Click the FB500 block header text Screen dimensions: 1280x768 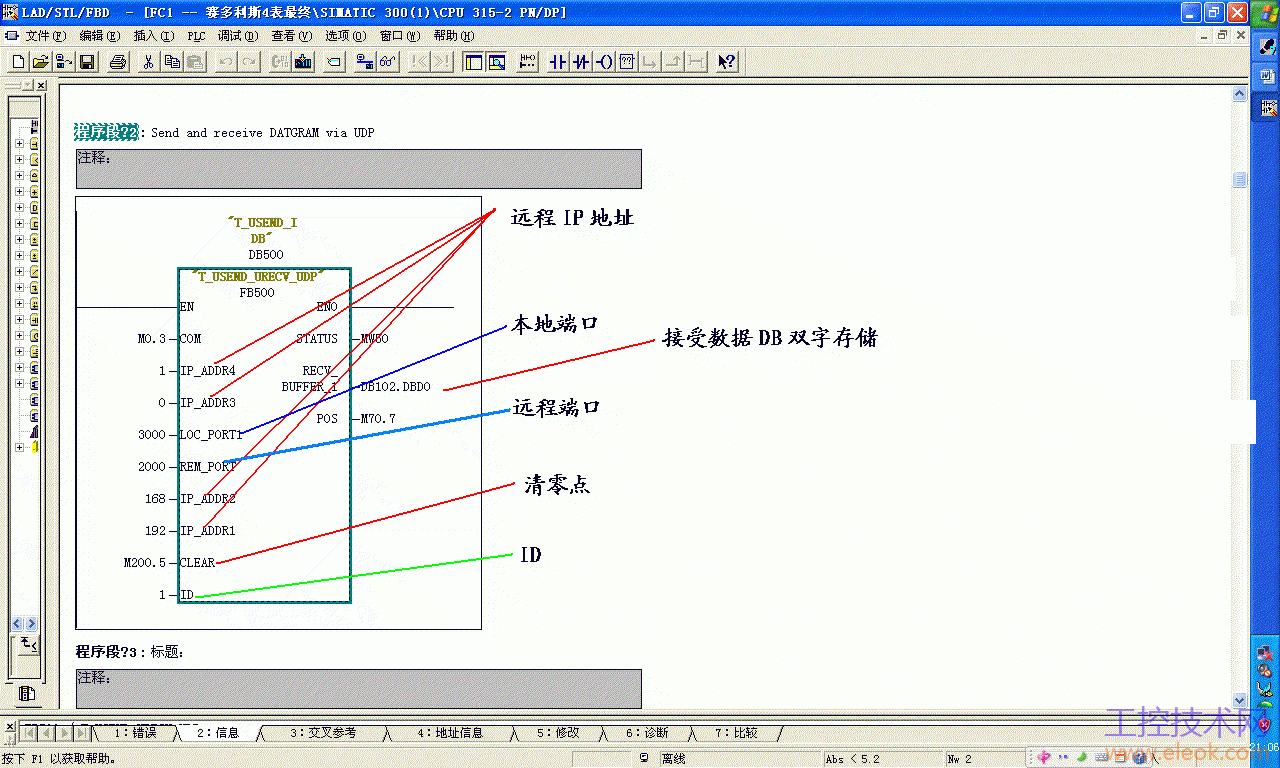pos(257,293)
